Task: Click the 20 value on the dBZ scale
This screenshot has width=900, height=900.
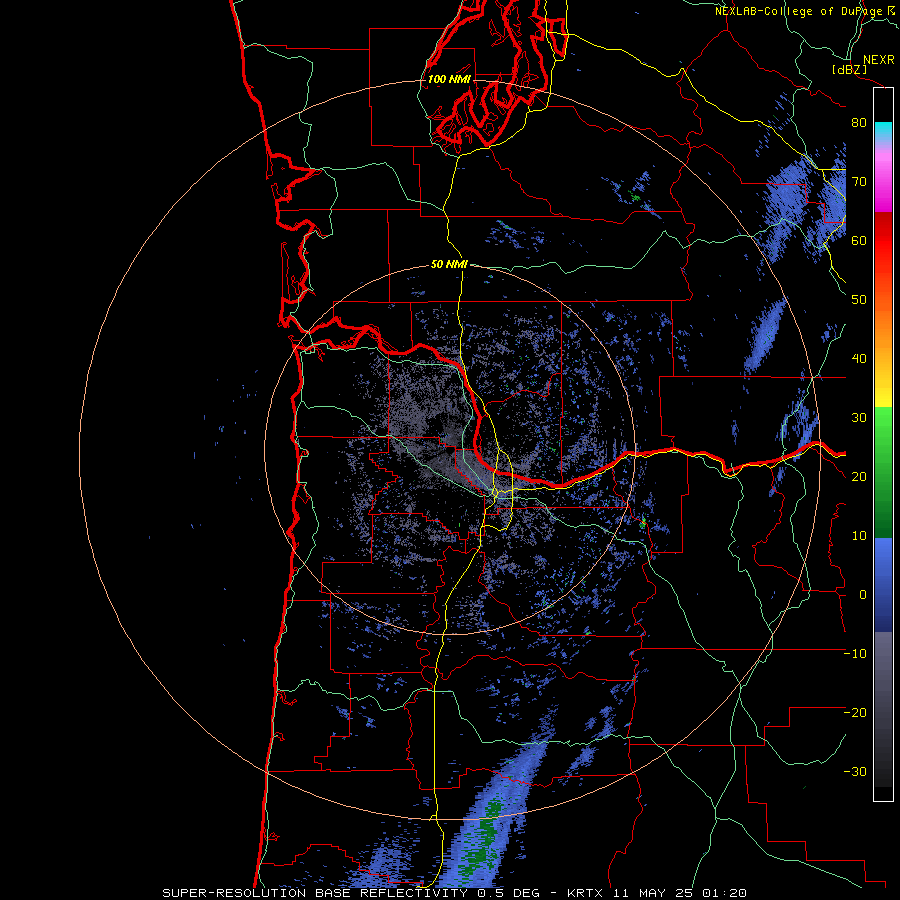Action: tap(859, 477)
